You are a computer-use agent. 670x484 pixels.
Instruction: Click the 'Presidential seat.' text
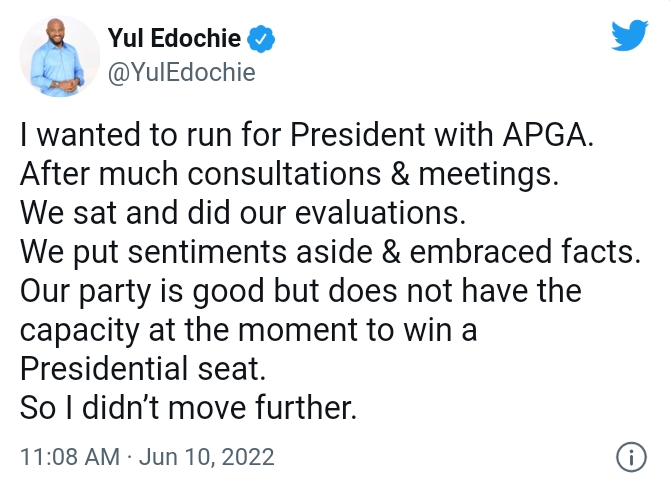click(x=143, y=369)
